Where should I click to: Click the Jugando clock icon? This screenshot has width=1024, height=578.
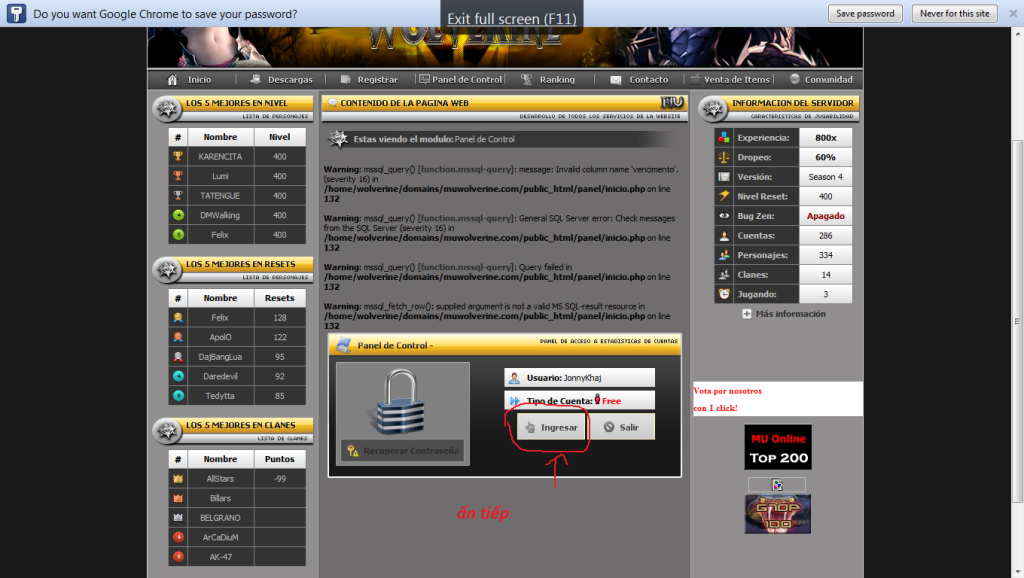tap(724, 294)
